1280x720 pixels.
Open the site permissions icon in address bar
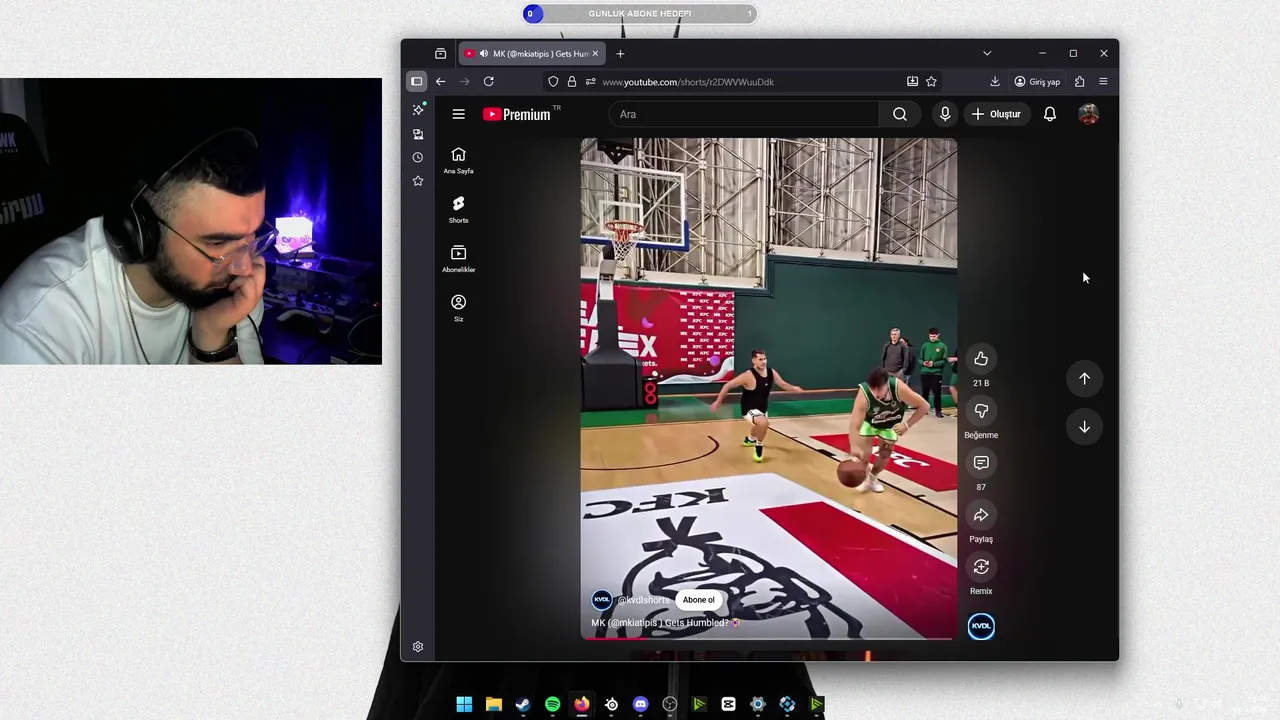pos(590,82)
